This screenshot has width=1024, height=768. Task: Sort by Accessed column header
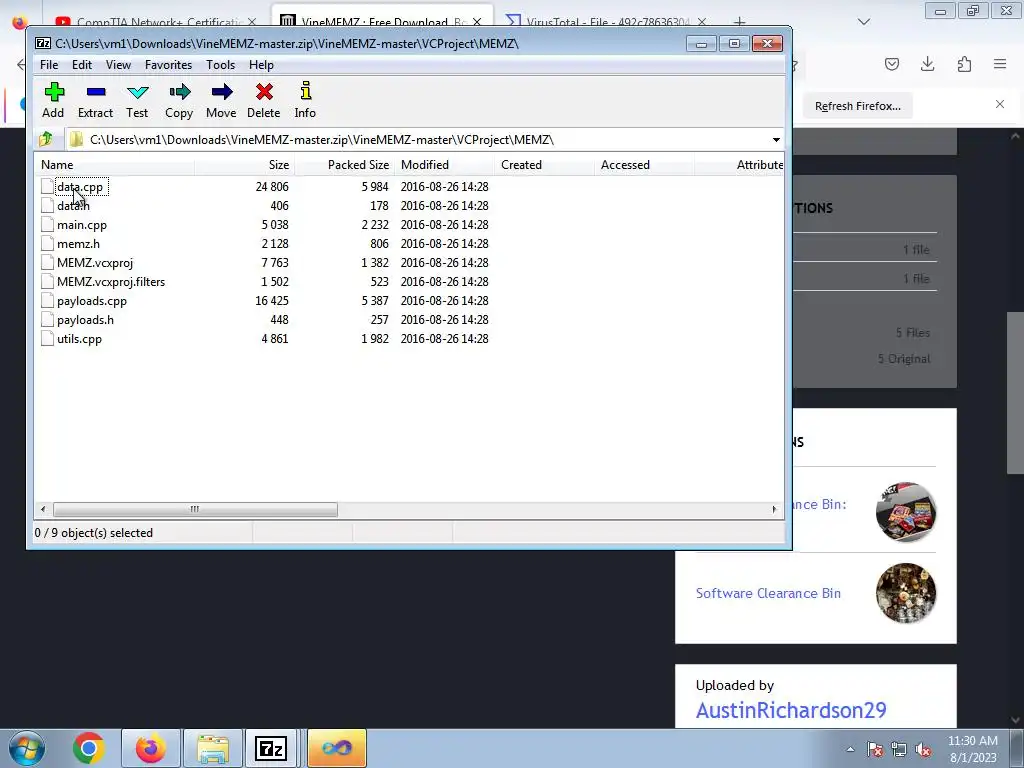pos(645,165)
